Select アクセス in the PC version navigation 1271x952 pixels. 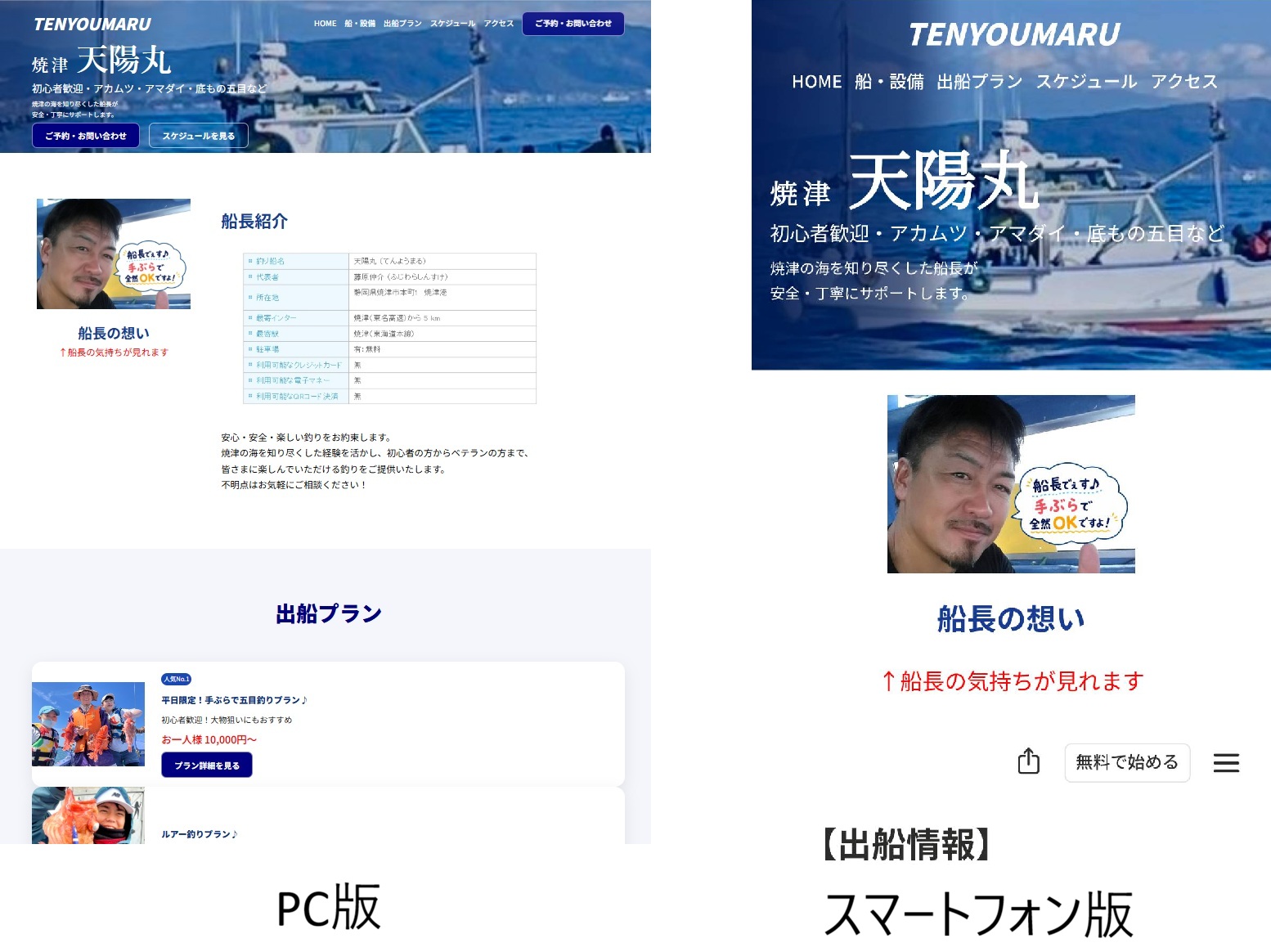498,24
